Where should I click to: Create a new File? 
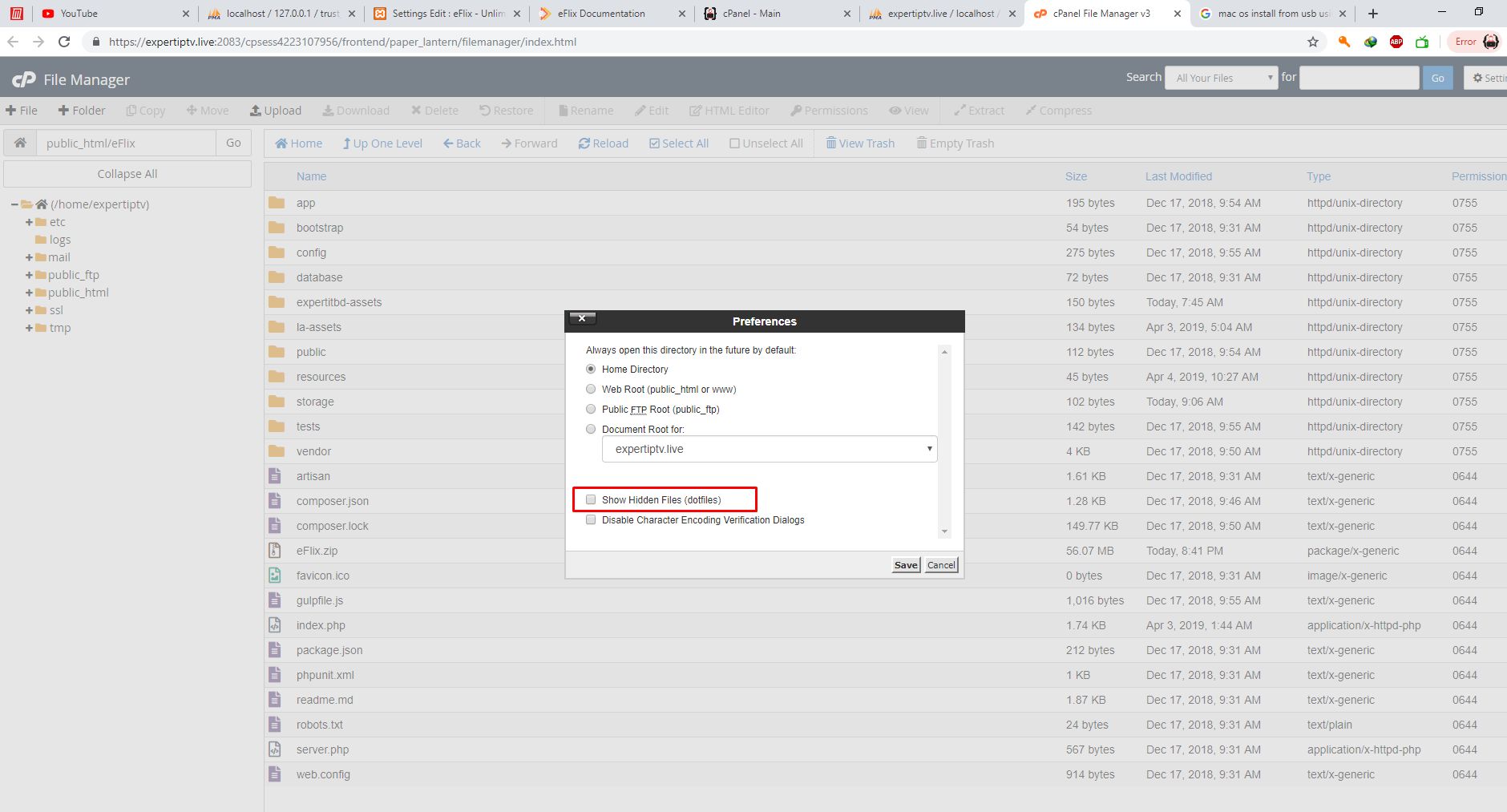[22, 111]
